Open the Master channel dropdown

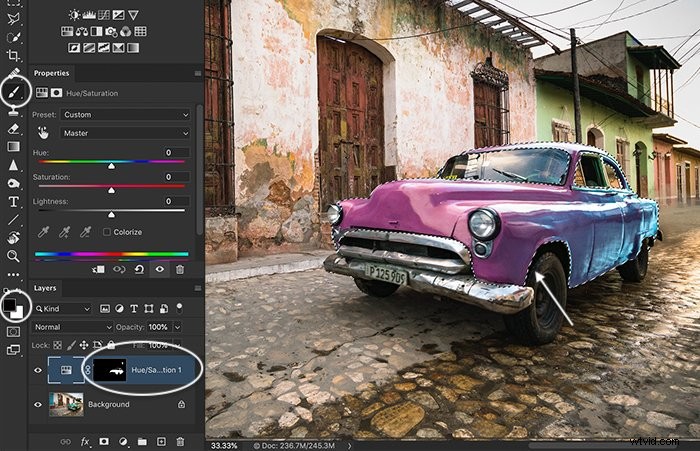125,133
